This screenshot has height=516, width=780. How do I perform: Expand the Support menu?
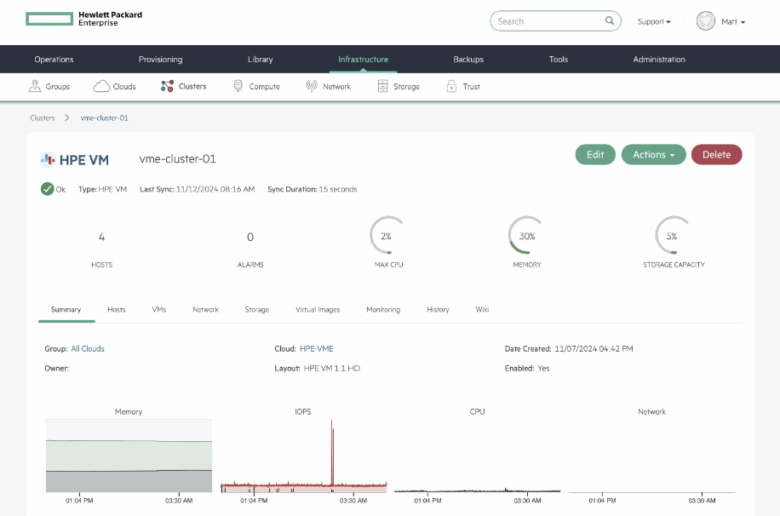(x=654, y=22)
